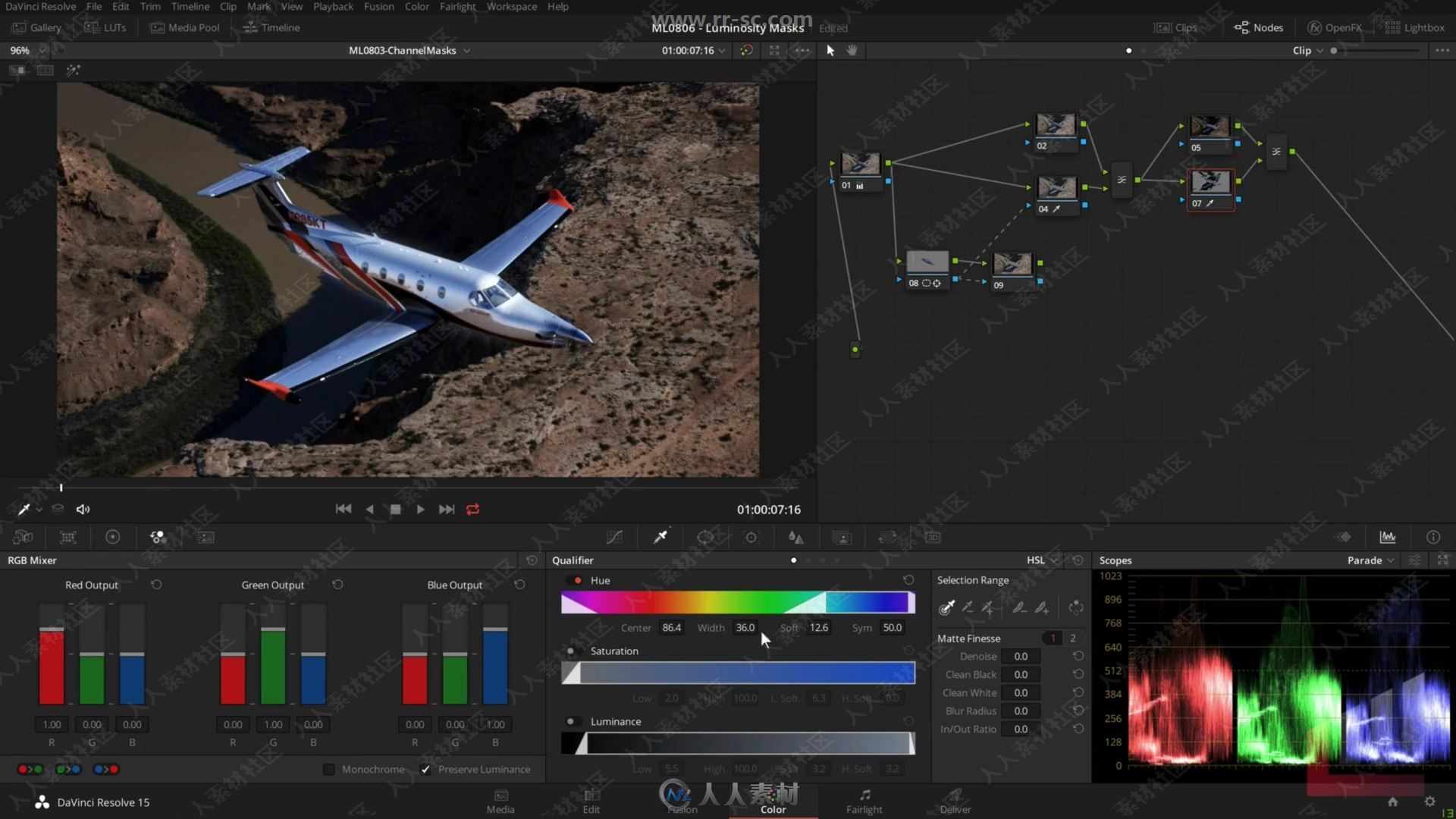Open Parade scope type dropdown
Image resolution: width=1456 pixels, height=819 pixels.
click(x=1371, y=560)
